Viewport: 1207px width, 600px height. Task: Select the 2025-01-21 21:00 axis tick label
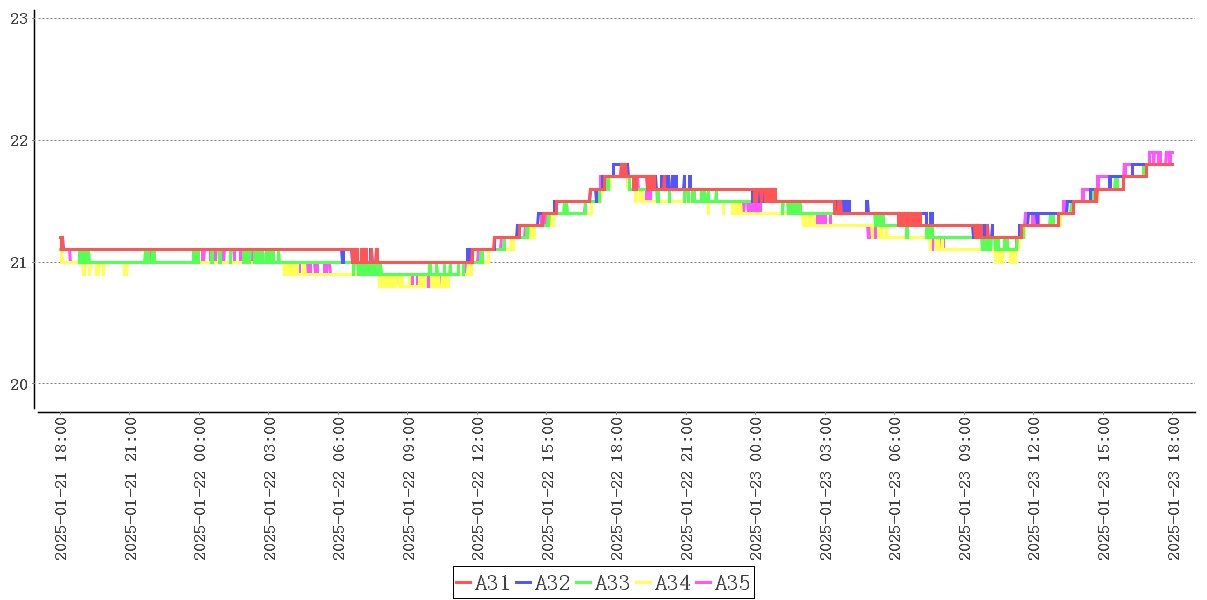click(131, 489)
